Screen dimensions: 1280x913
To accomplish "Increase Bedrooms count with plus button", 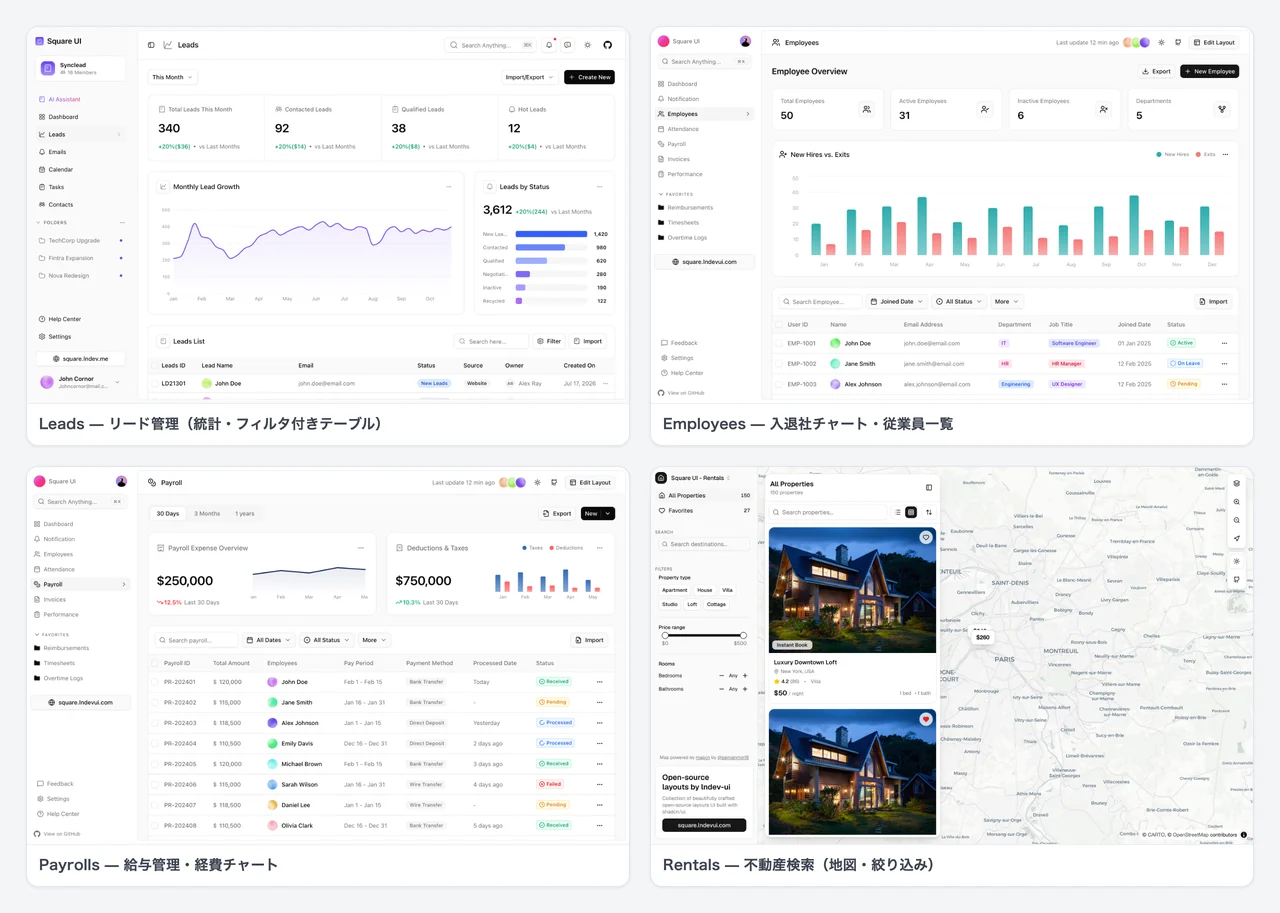I will [746, 675].
